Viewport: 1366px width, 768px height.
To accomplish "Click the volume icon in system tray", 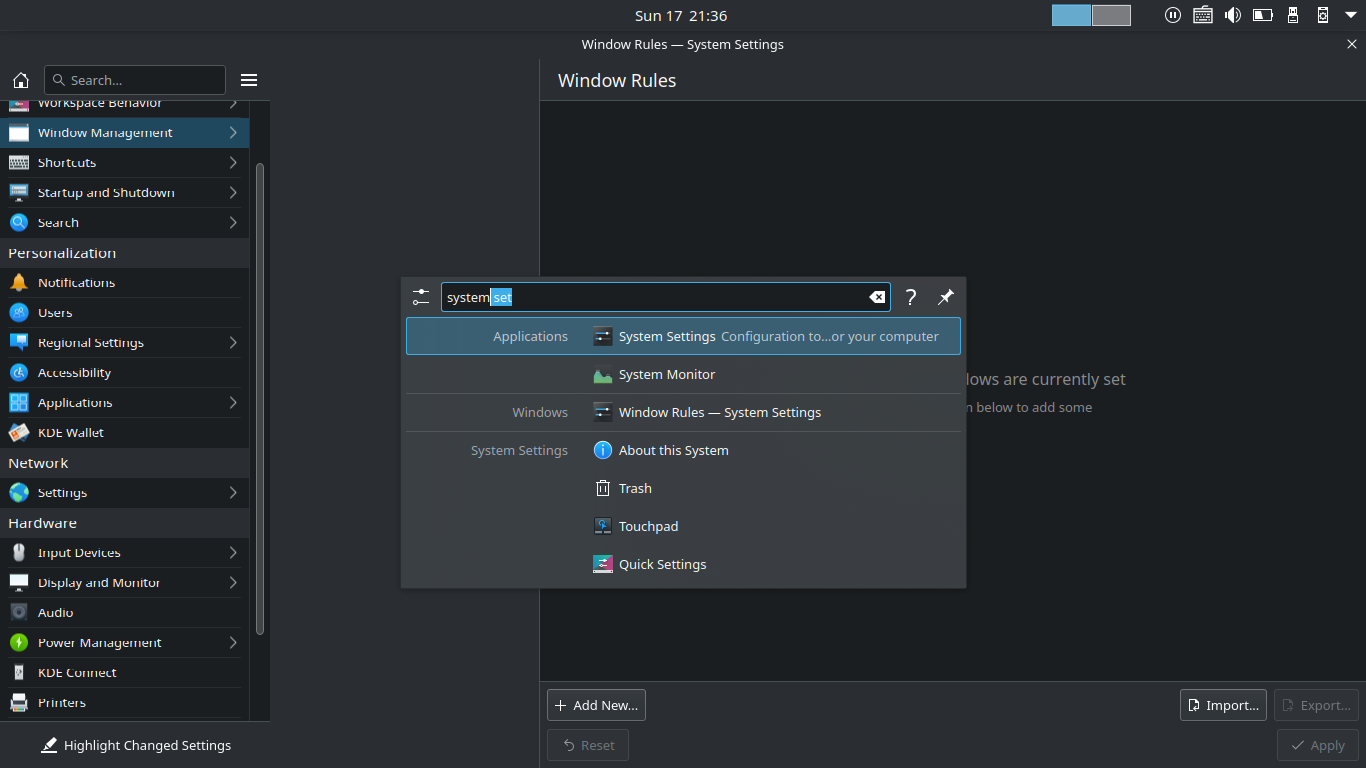I will coord(1233,15).
